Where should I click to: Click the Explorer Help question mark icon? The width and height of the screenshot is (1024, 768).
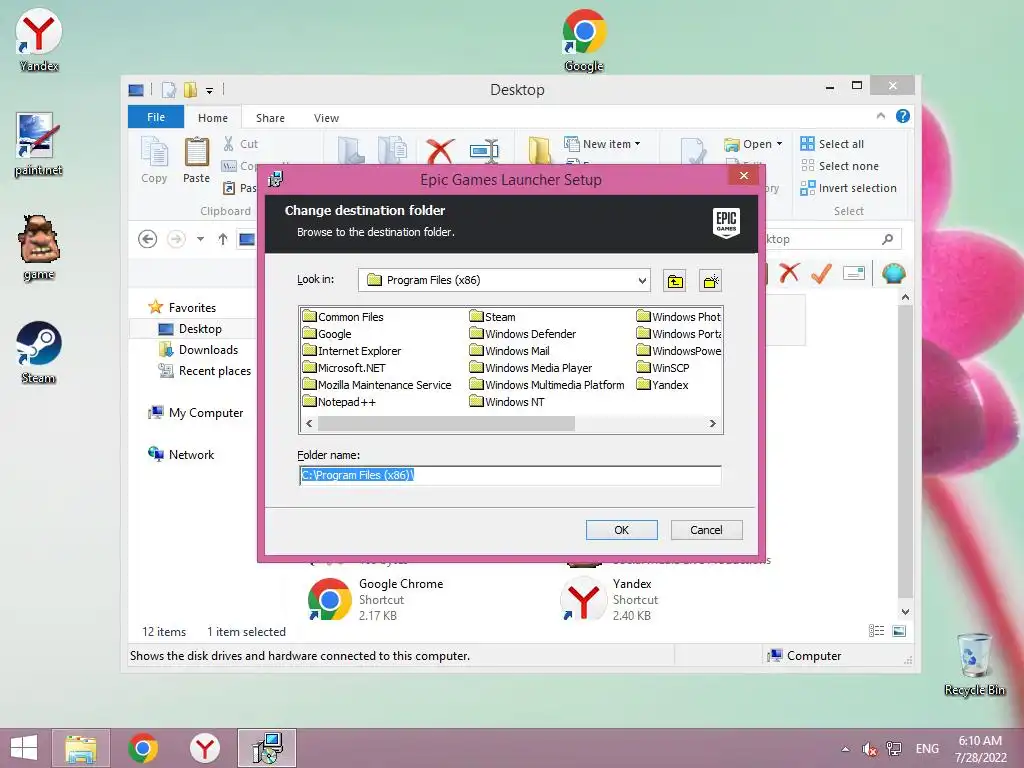(x=903, y=116)
